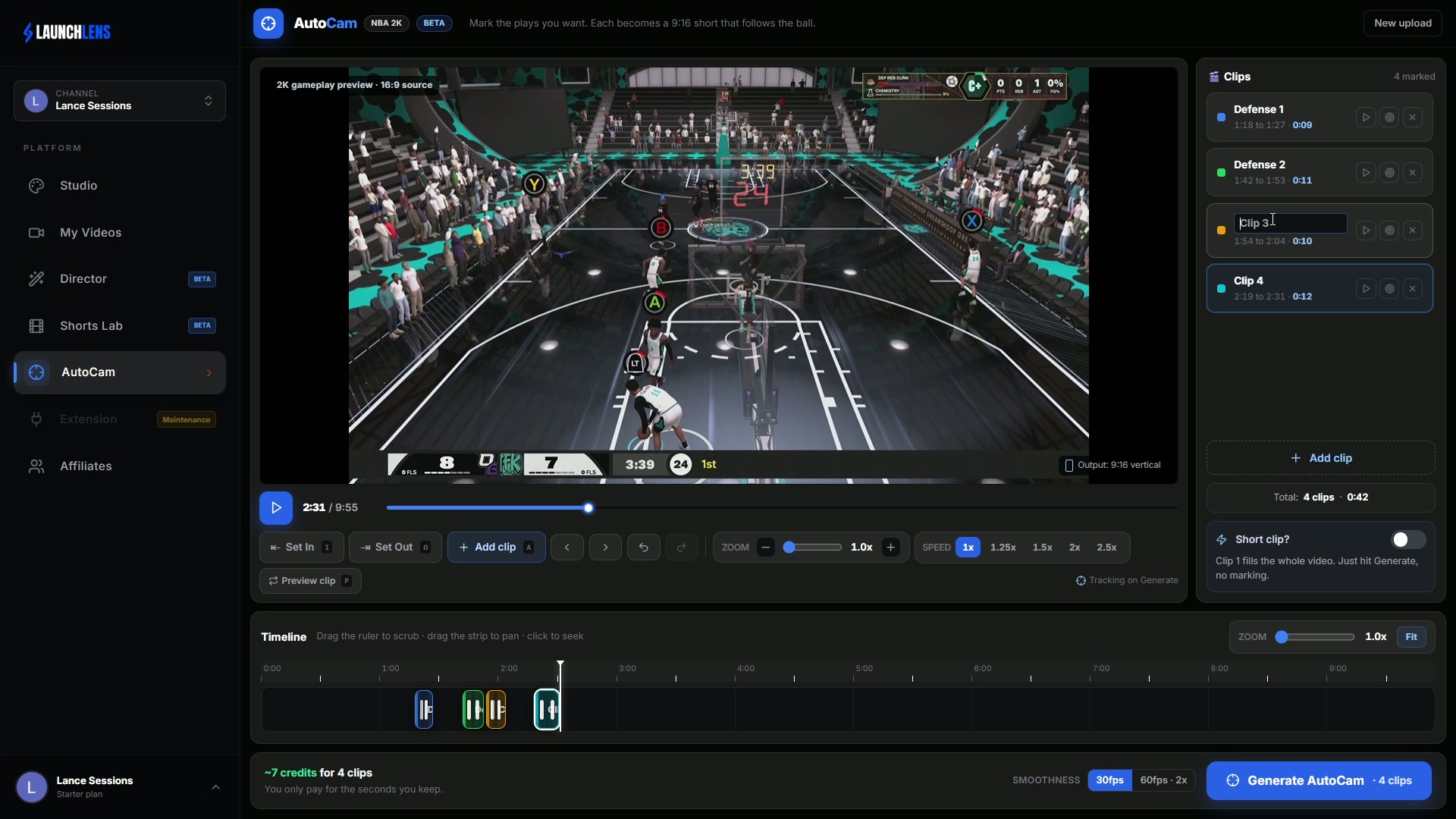Select the green Defense 2 marker on timeline
The width and height of the screenshot is (1456, 819).
(473, 711)
